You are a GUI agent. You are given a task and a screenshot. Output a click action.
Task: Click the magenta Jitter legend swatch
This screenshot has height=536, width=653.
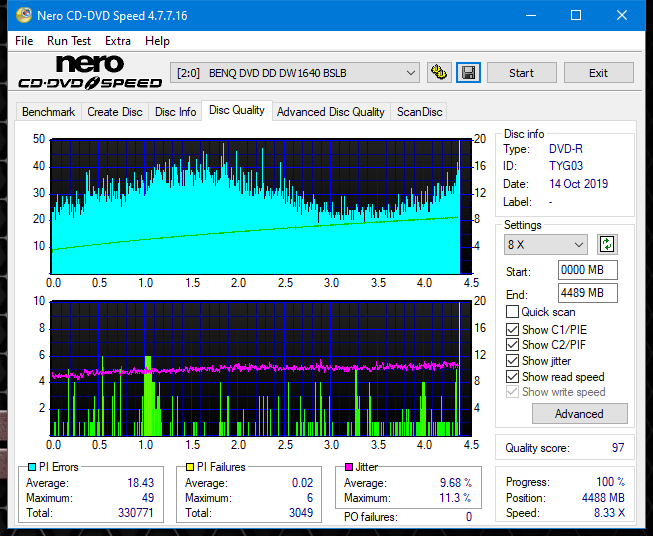tap(349, 467)
